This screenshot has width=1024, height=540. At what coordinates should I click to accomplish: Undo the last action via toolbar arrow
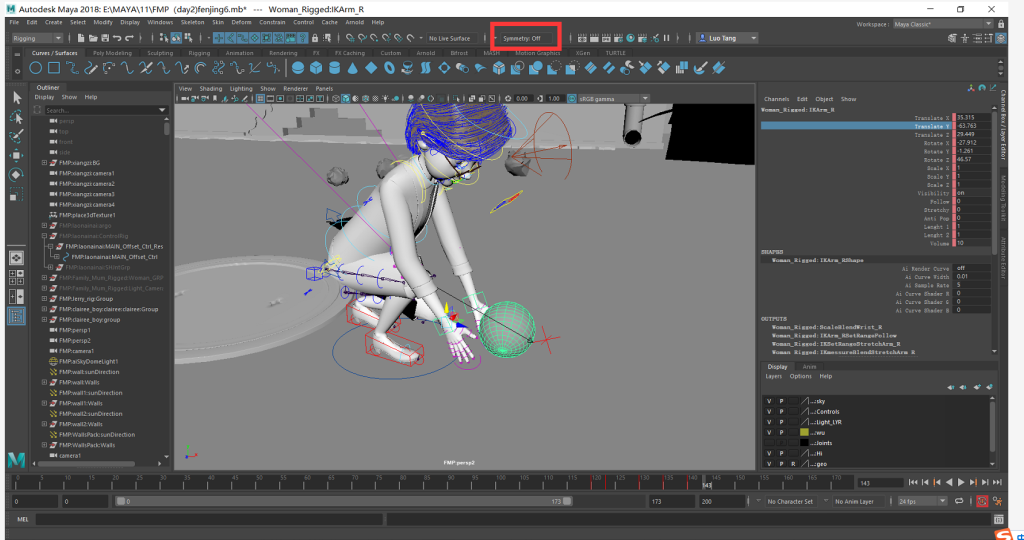pyautogui.click(x=117, y=38)
